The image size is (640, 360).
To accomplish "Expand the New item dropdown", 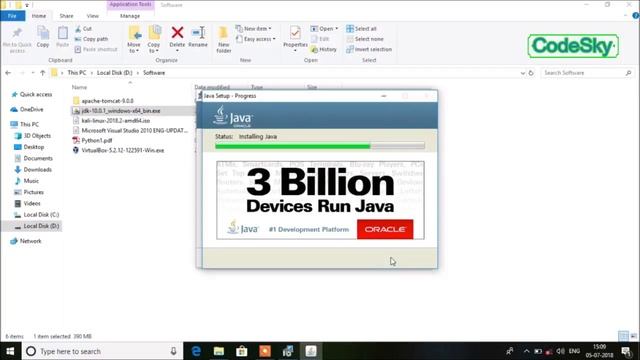I will tap(253, 29).
